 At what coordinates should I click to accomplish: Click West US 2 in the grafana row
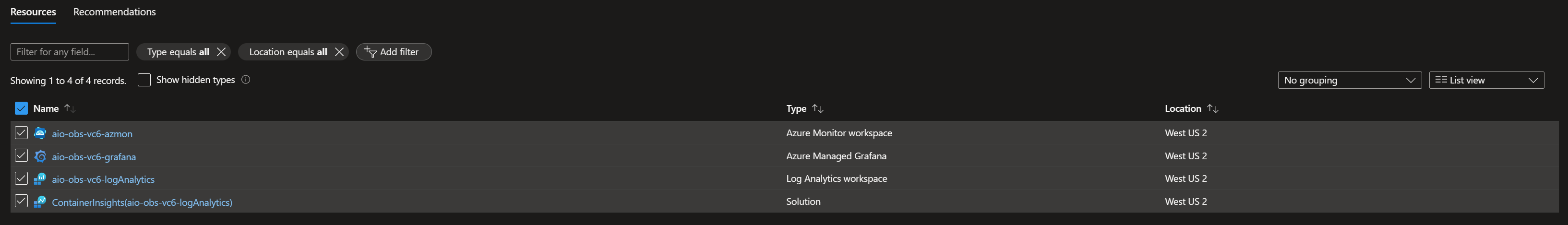tap(1186, 155)
